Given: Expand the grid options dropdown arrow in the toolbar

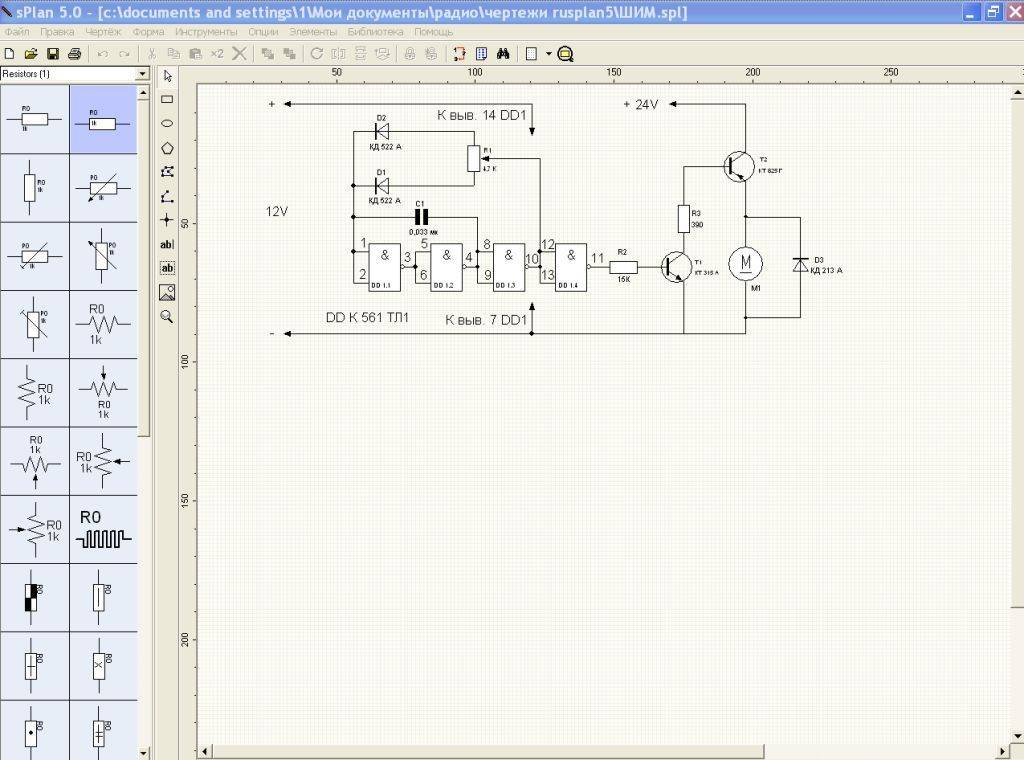Looking at the screenshot, I should [548, 53].
